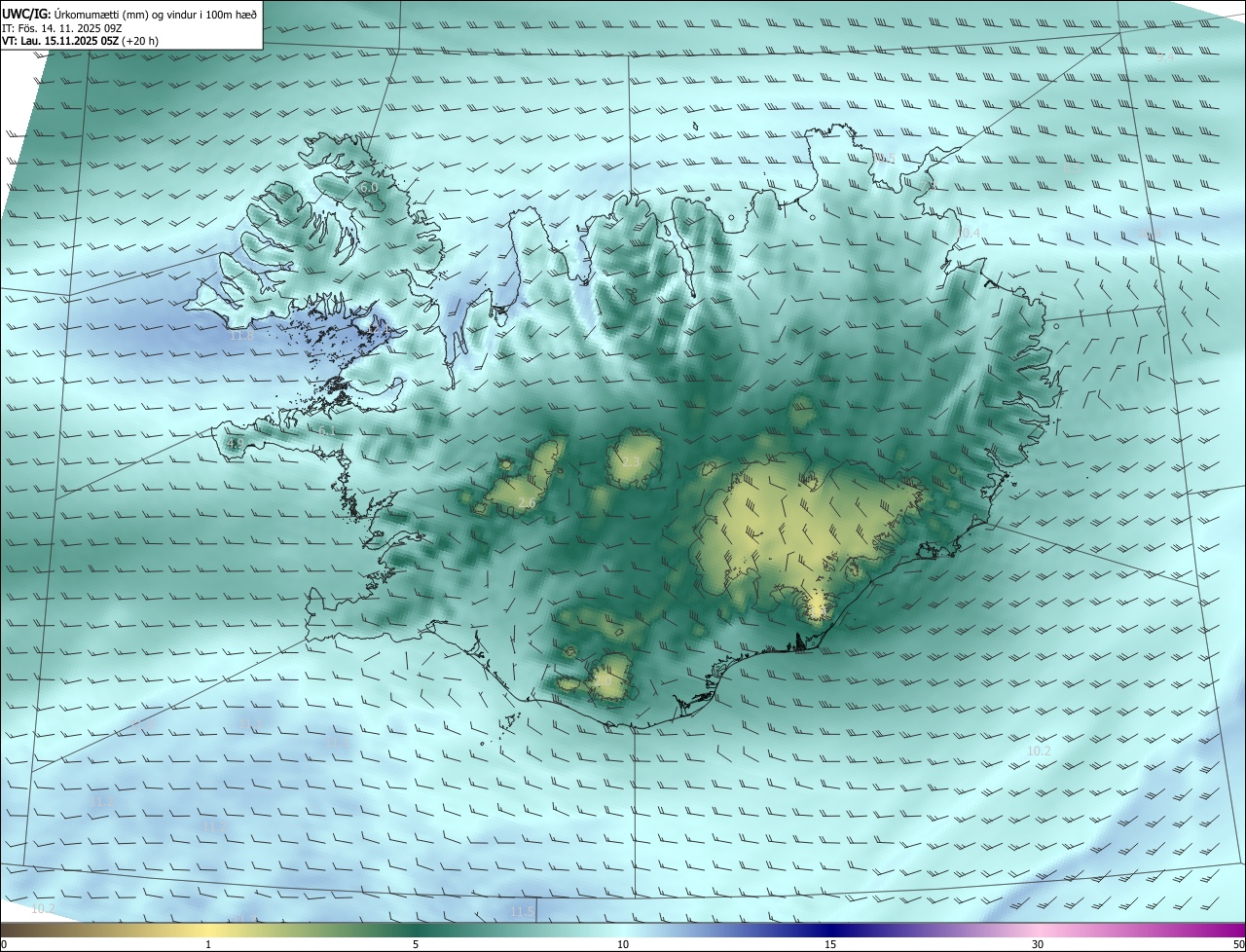Click the 6.1 value on the western peninsula
Viewport: 1246px width, 952px height.
[x=327, y=430]
